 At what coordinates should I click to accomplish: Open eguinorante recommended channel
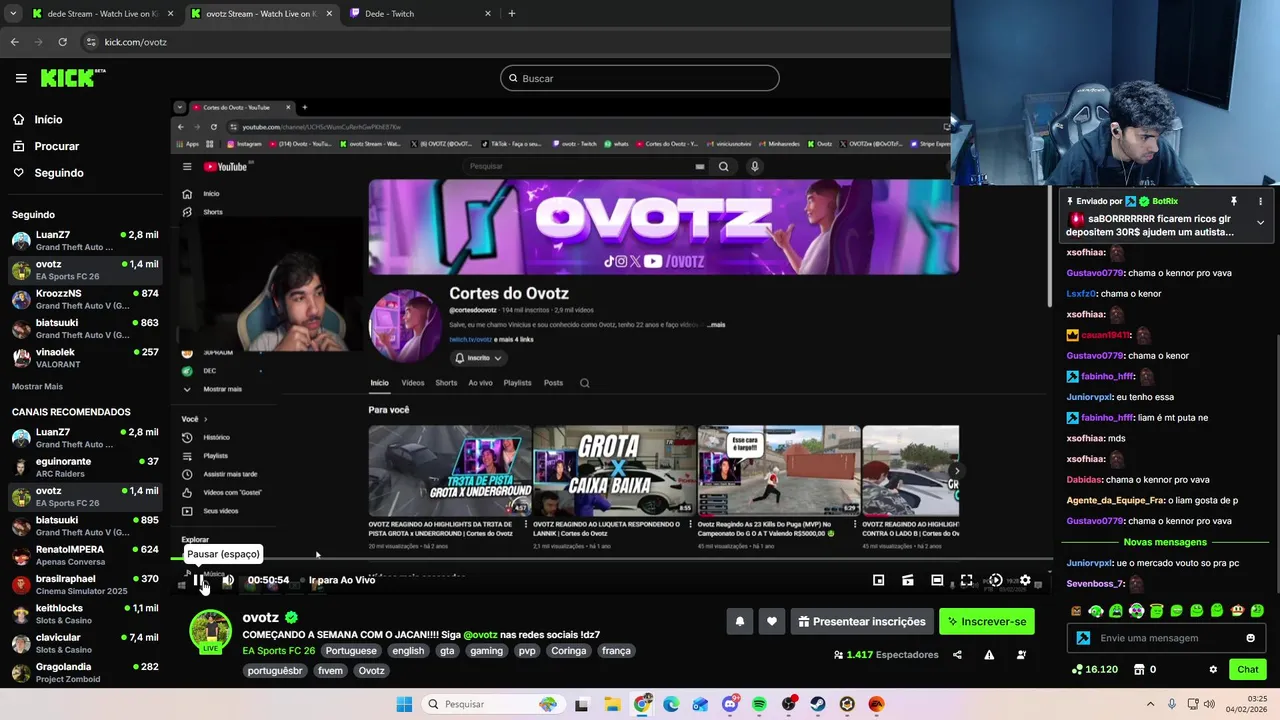click(x=85, y=467)
